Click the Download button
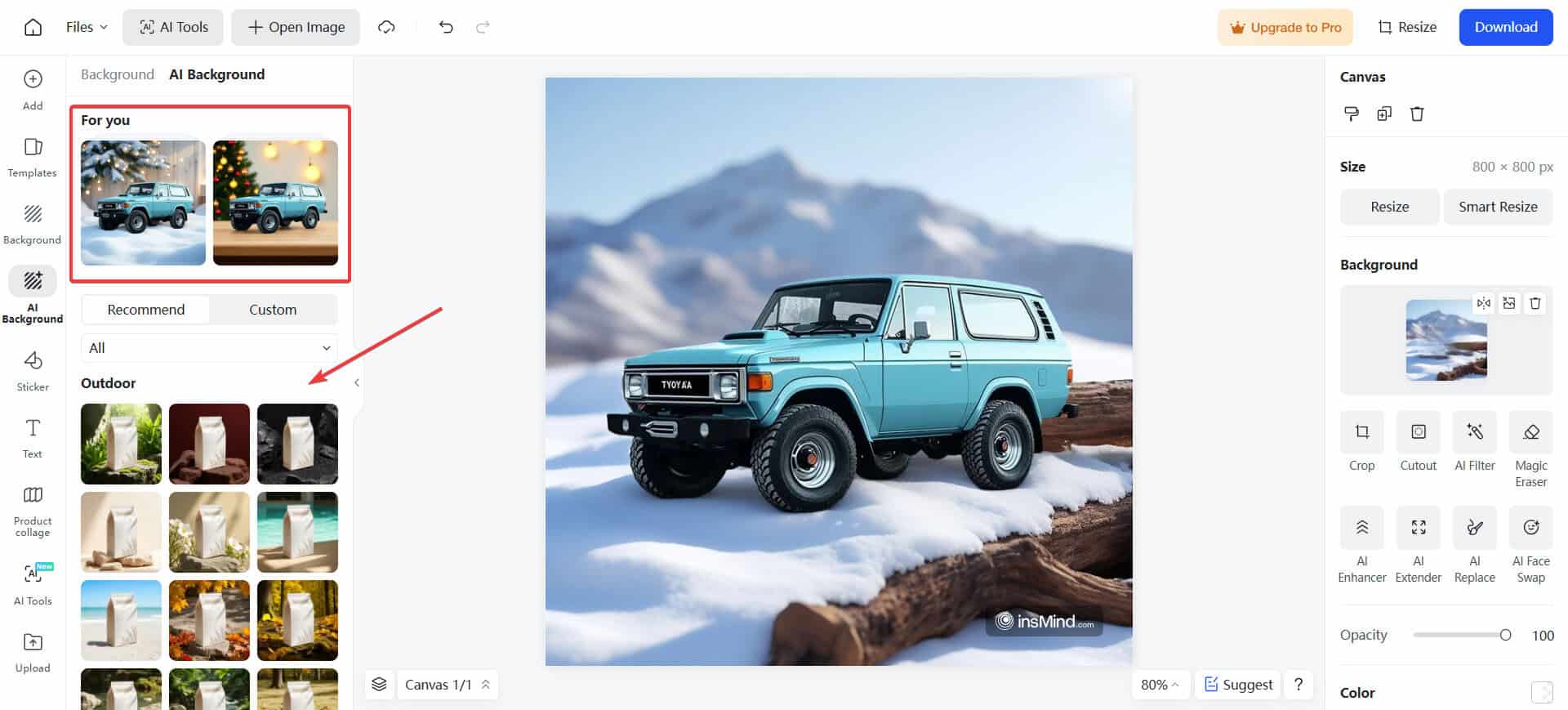 coord(1505,27)
